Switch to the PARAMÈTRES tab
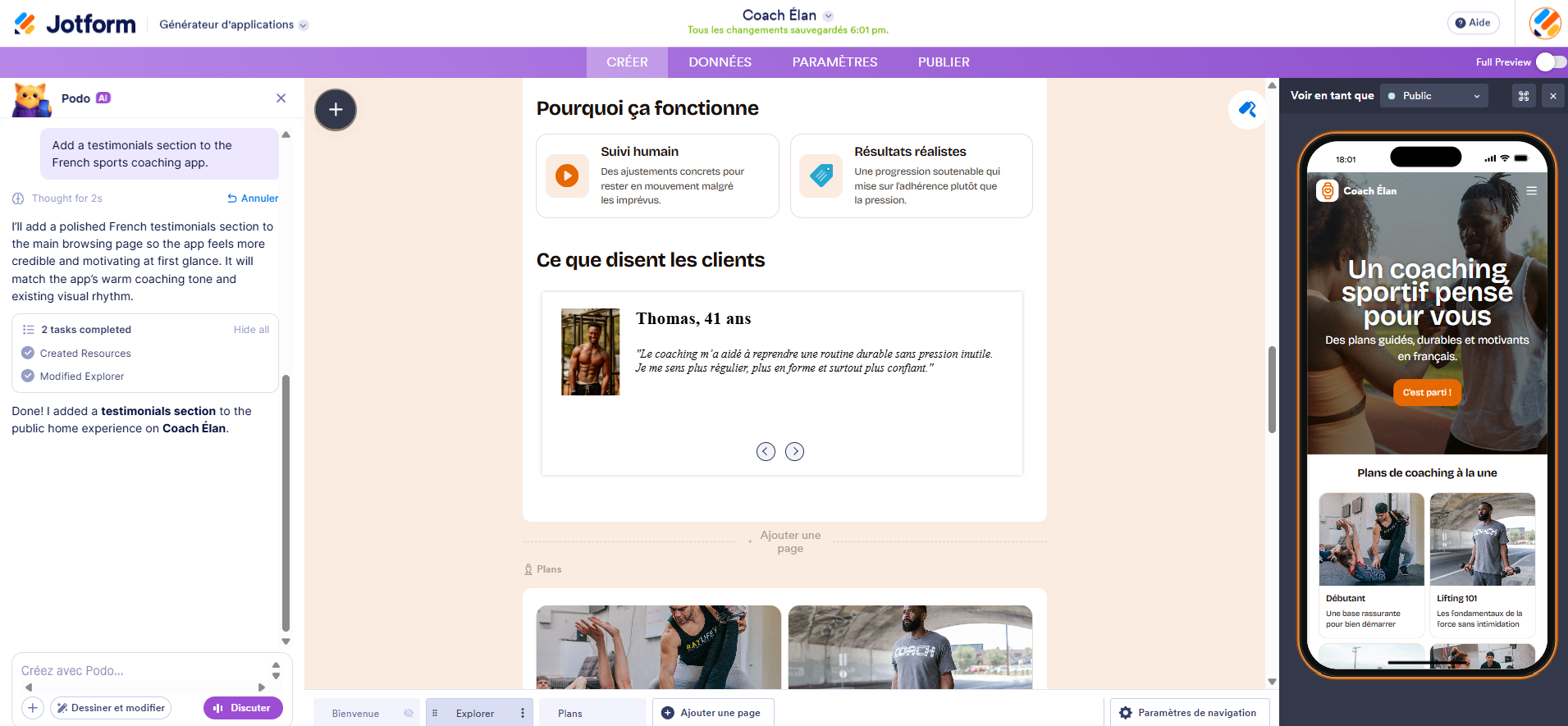The width and height of the screenshot is (1568, 726). point(834,62)
